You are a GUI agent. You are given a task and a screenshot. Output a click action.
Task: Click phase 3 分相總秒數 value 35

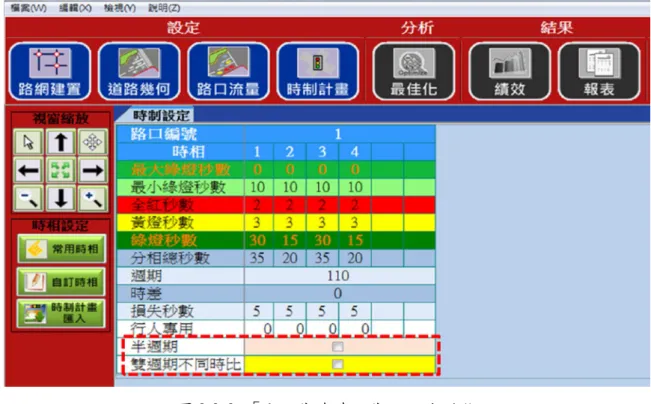click(322, 258)
